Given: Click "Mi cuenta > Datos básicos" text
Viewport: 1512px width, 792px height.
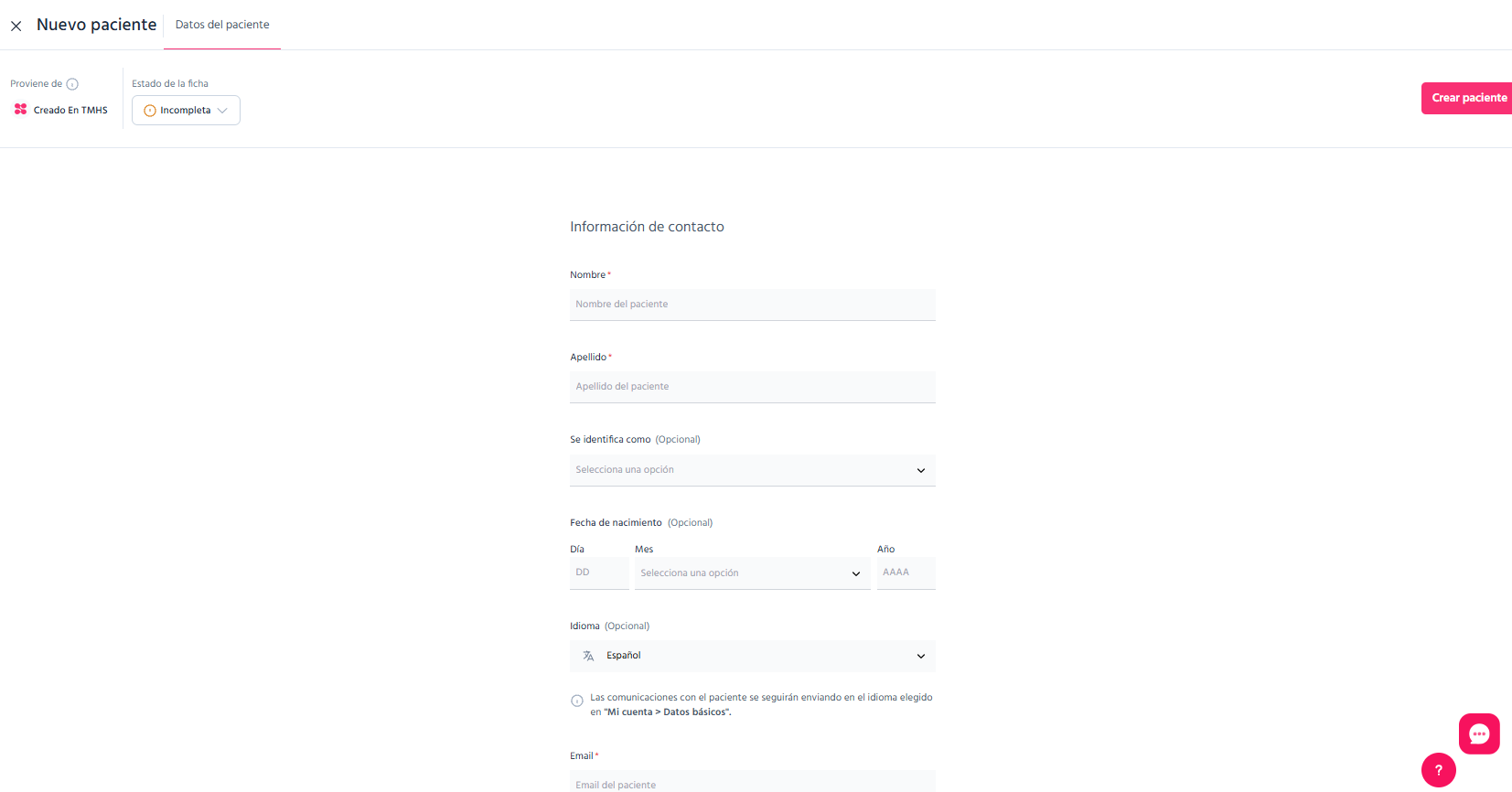Looking at the screenshot, I should coord(668,712).
